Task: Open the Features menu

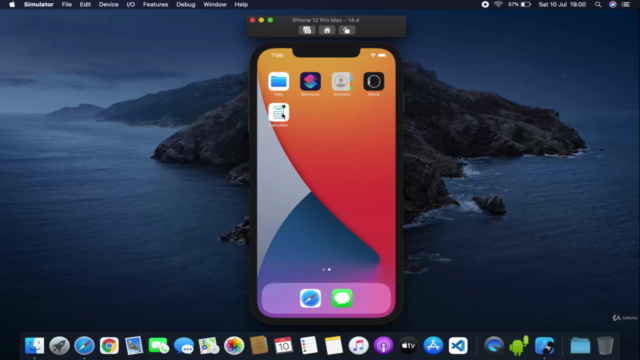Action: pyautogui.click(x=155, y=4)
